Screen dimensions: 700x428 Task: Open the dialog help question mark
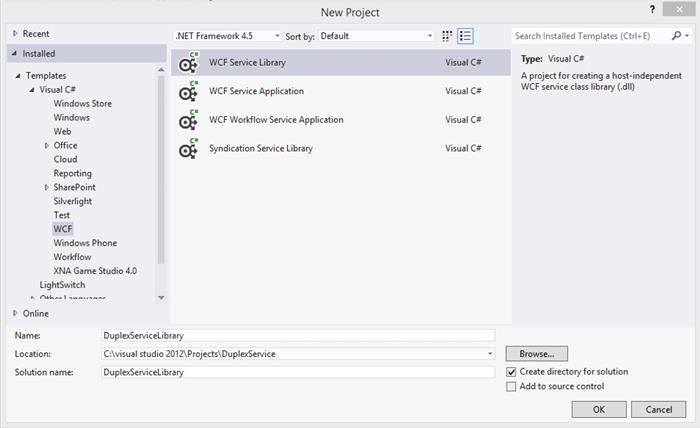pyautogui.click(x=652, y=9)
